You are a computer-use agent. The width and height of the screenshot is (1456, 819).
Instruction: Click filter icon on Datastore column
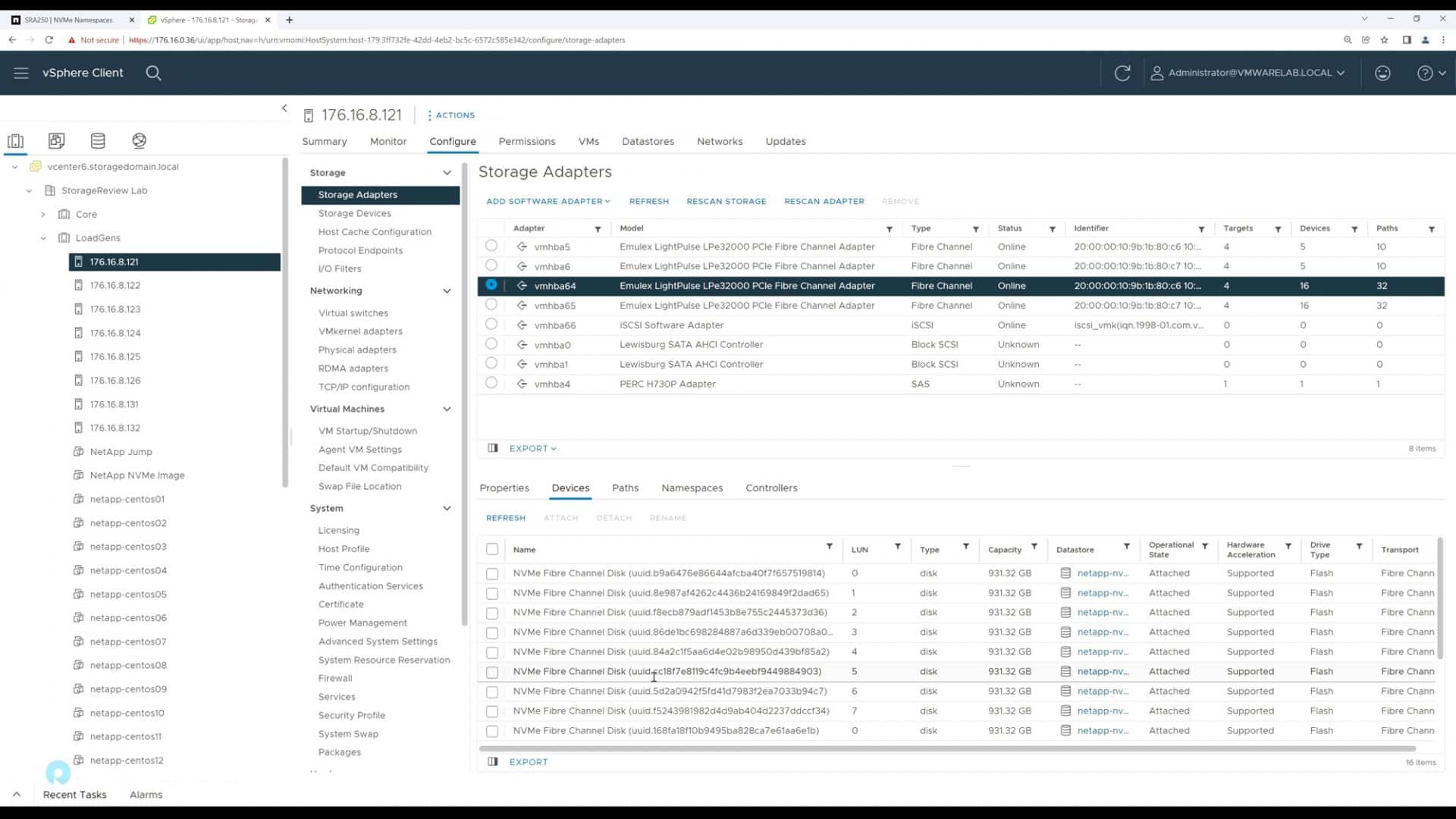[x=1126, y=547]
